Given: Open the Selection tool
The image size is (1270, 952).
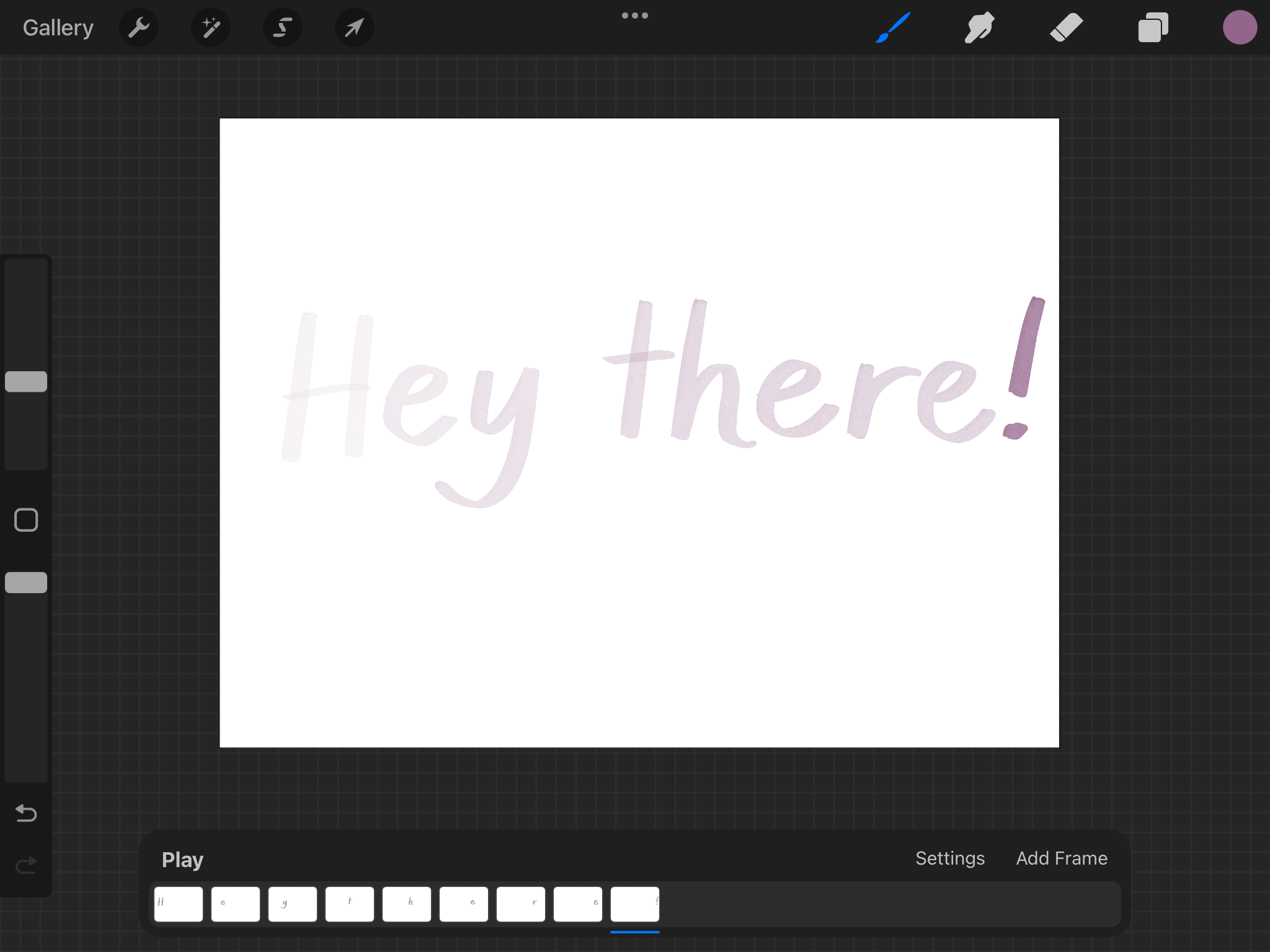Looking at the screenshot, I should 283,27.
